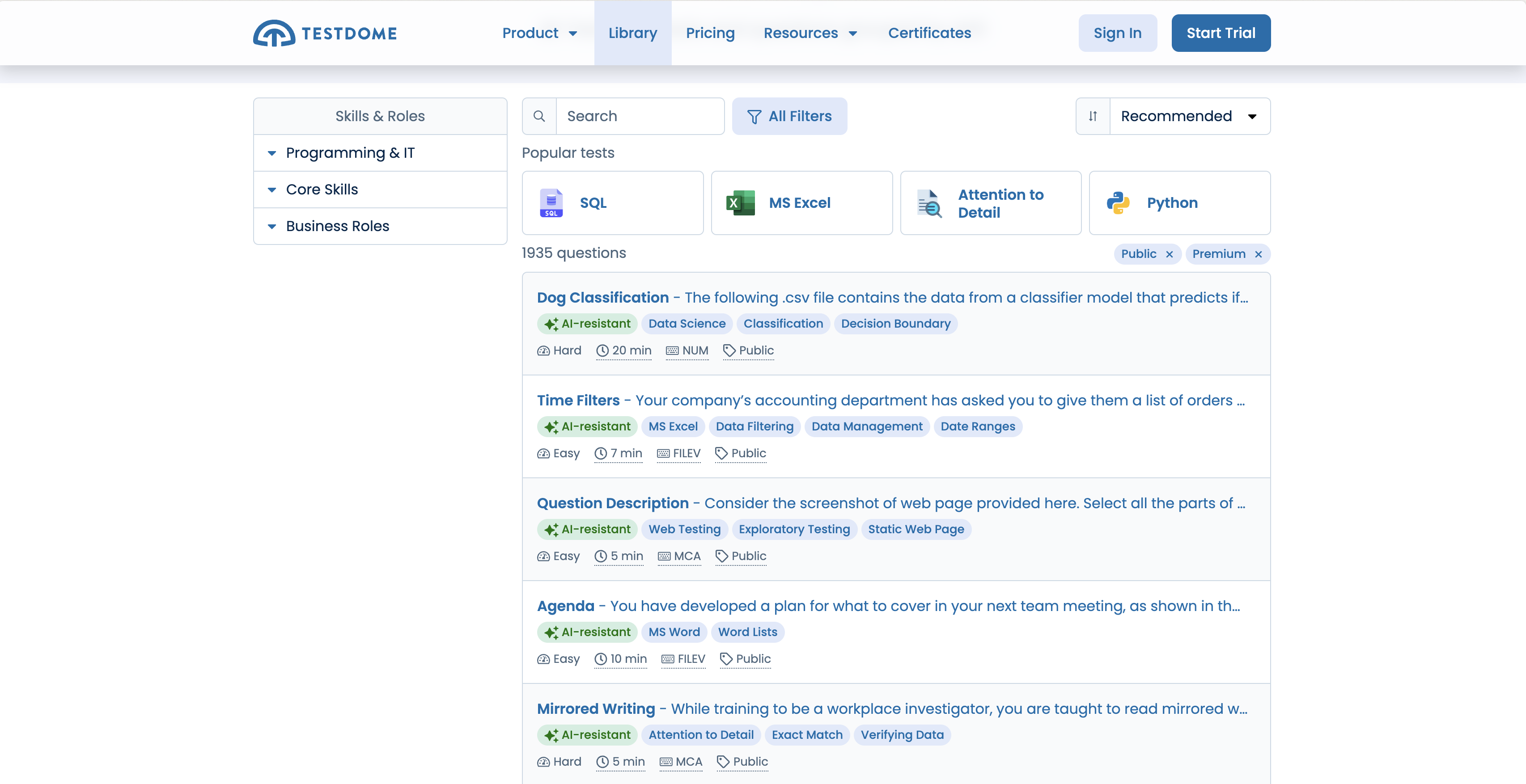Click Hard difficulty on Dog Classification
This screenshot has height=784, width=1526.
click(x=559, y=350)
